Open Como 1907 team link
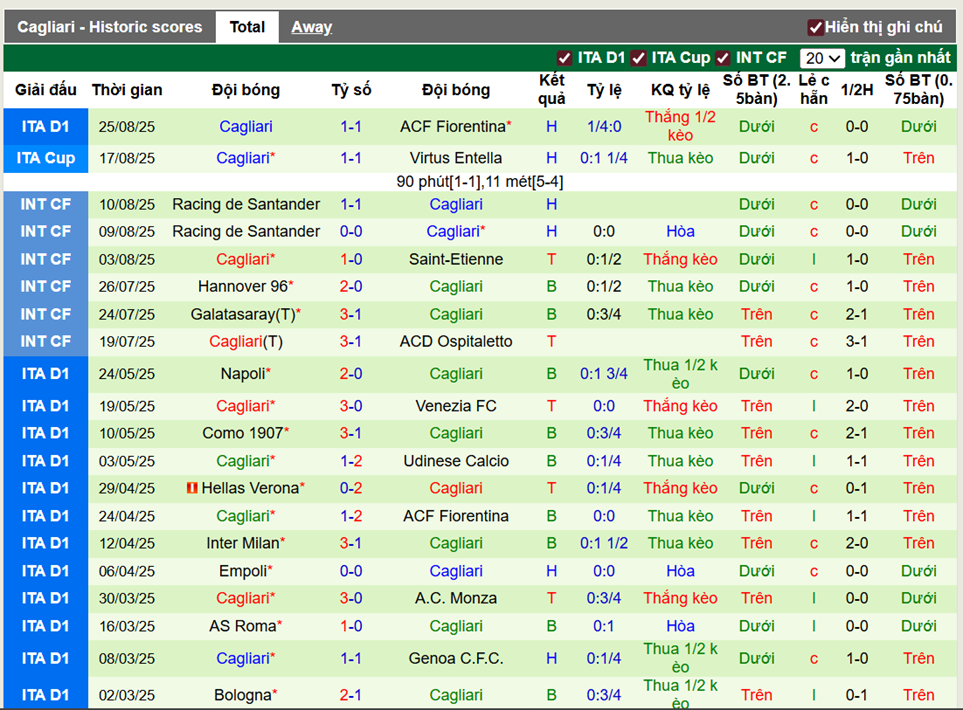Viewport: 963px width, 710px height. [243, 433]
